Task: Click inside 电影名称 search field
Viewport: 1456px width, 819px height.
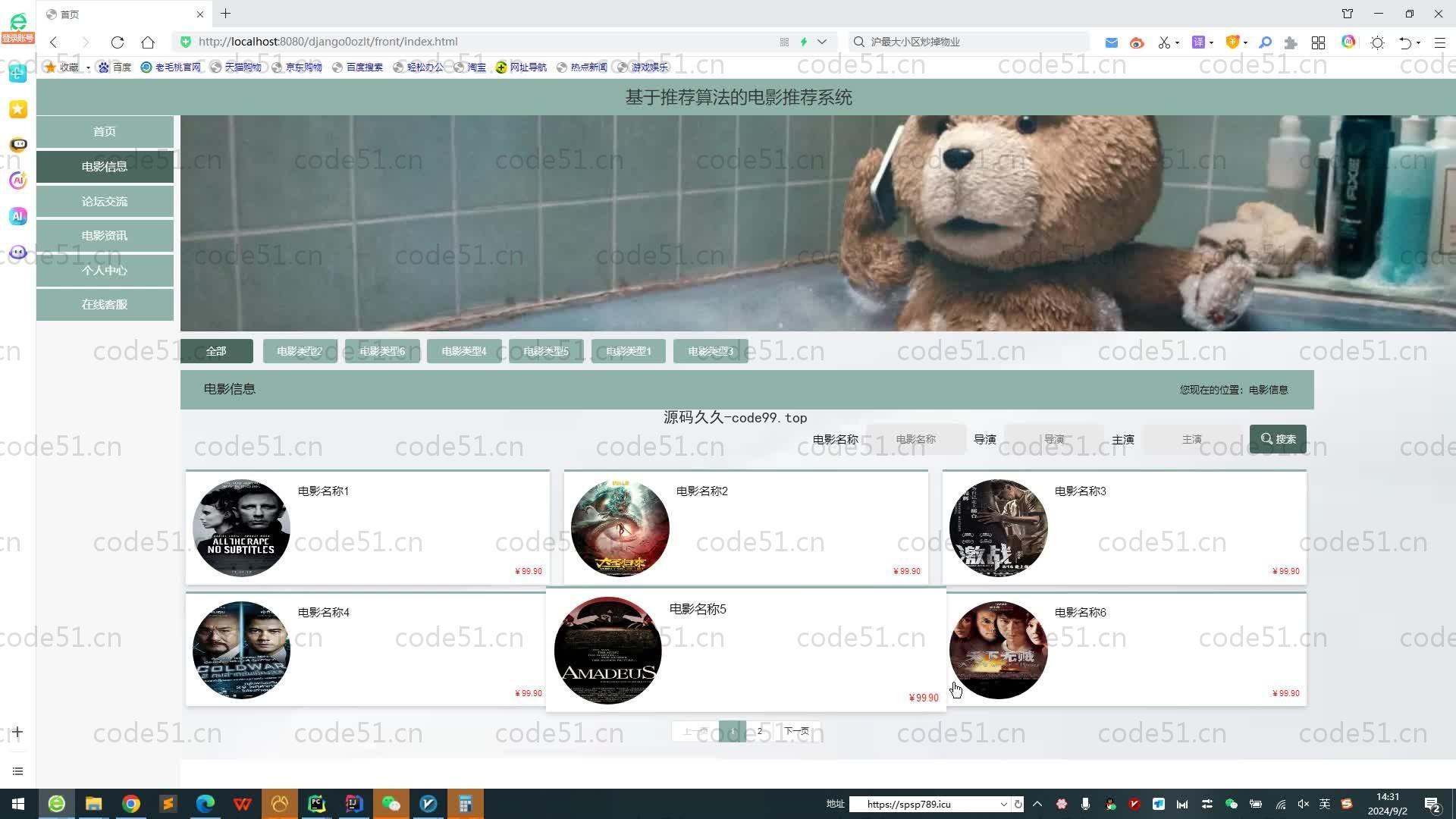Action: pos(916,439)
